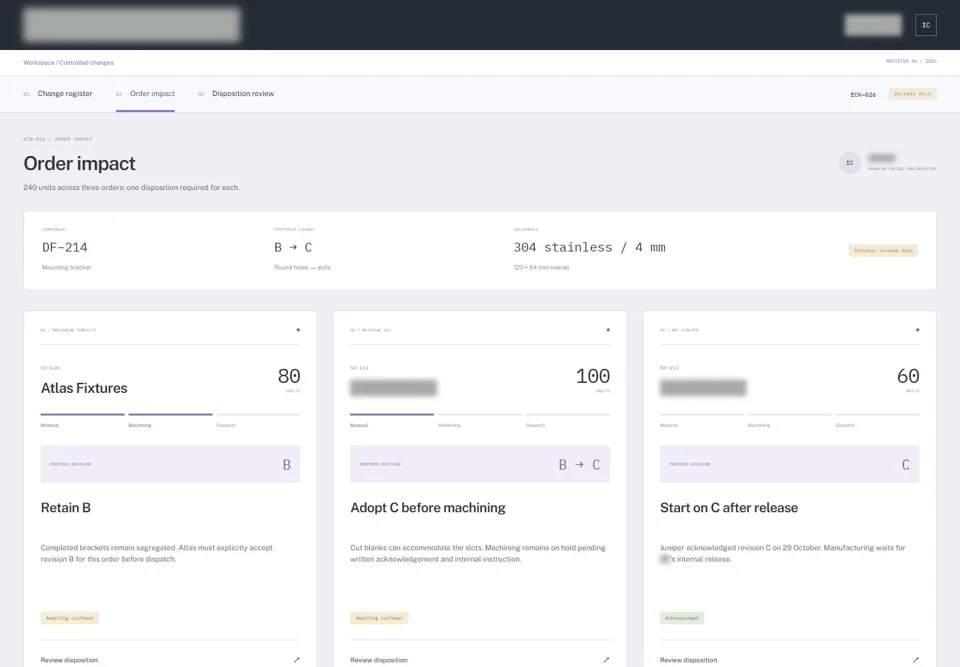Click the SO-612 order number

[669, 368]
